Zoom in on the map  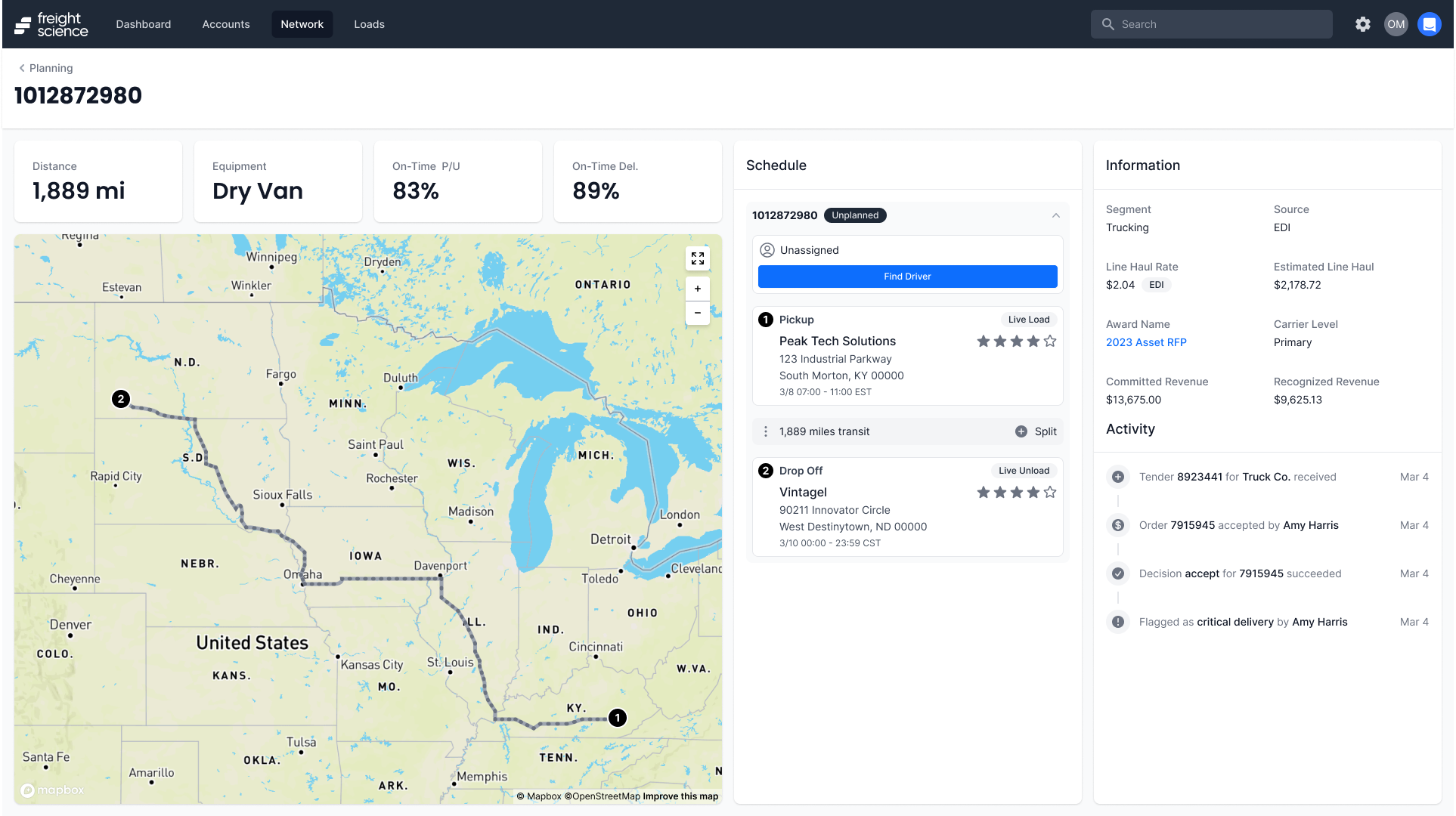(697, 289)
